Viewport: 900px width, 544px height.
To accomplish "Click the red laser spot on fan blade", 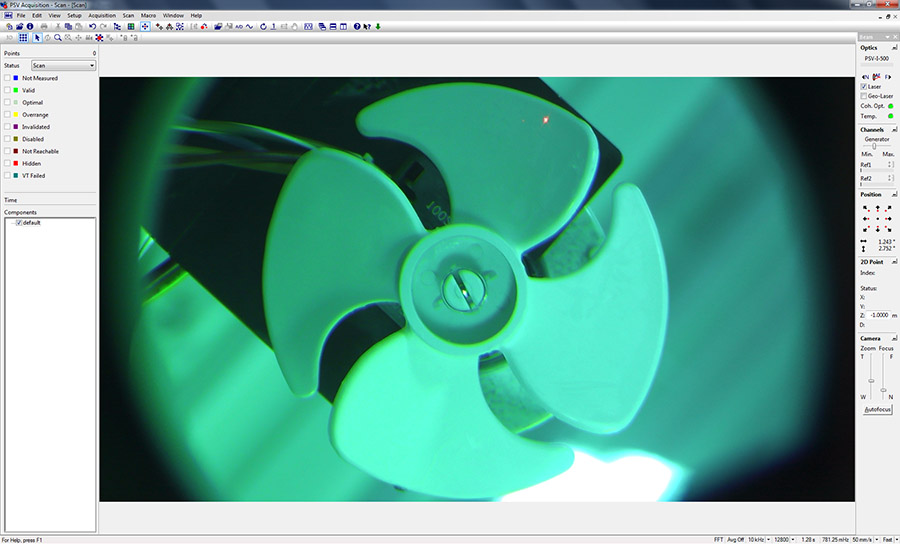I will coord(545,120).
